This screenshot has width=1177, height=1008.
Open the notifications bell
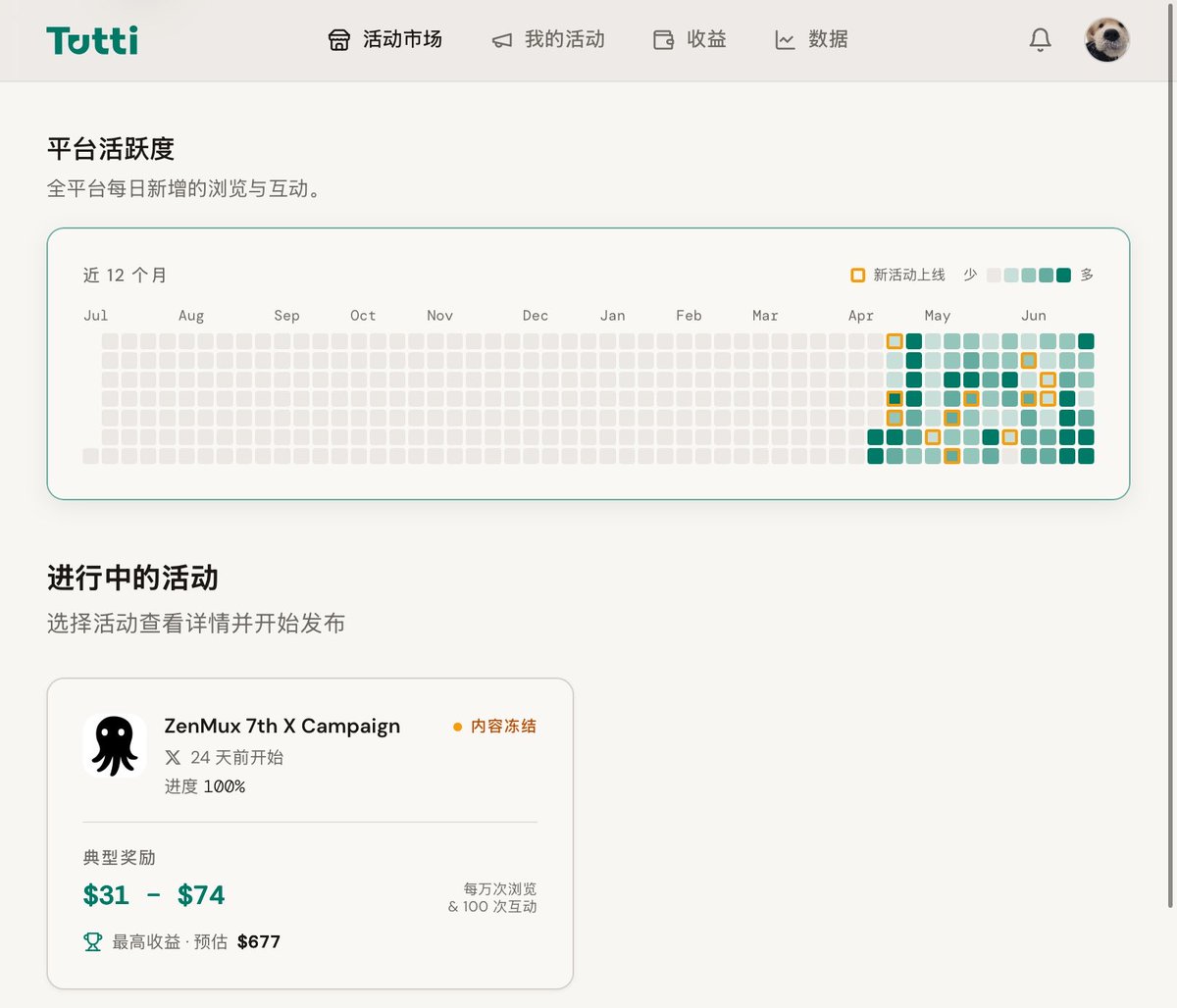coord(1041,40)
